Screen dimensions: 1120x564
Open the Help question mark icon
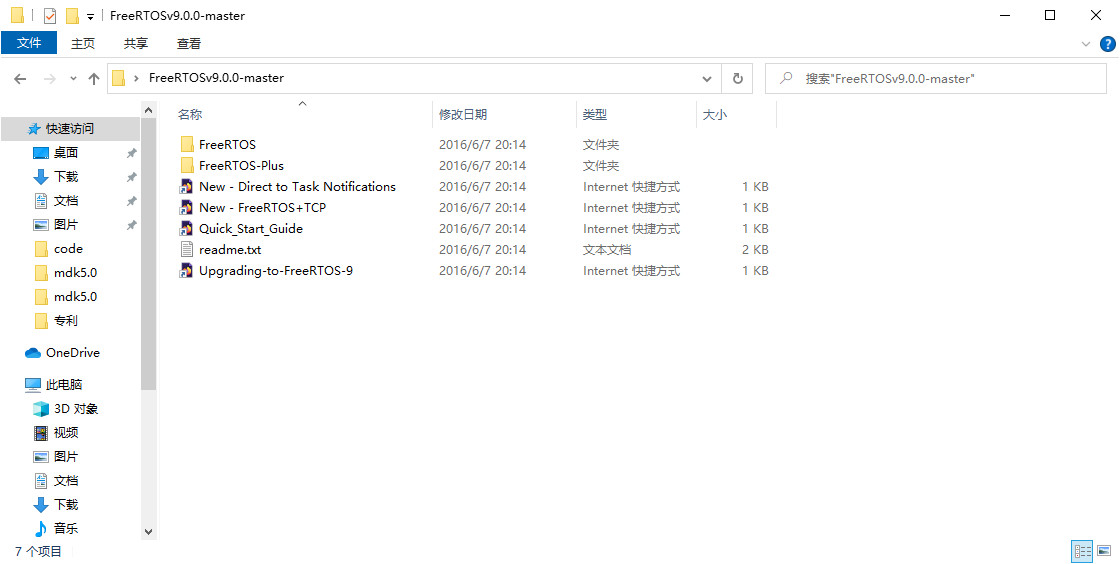click(1108, 44)
